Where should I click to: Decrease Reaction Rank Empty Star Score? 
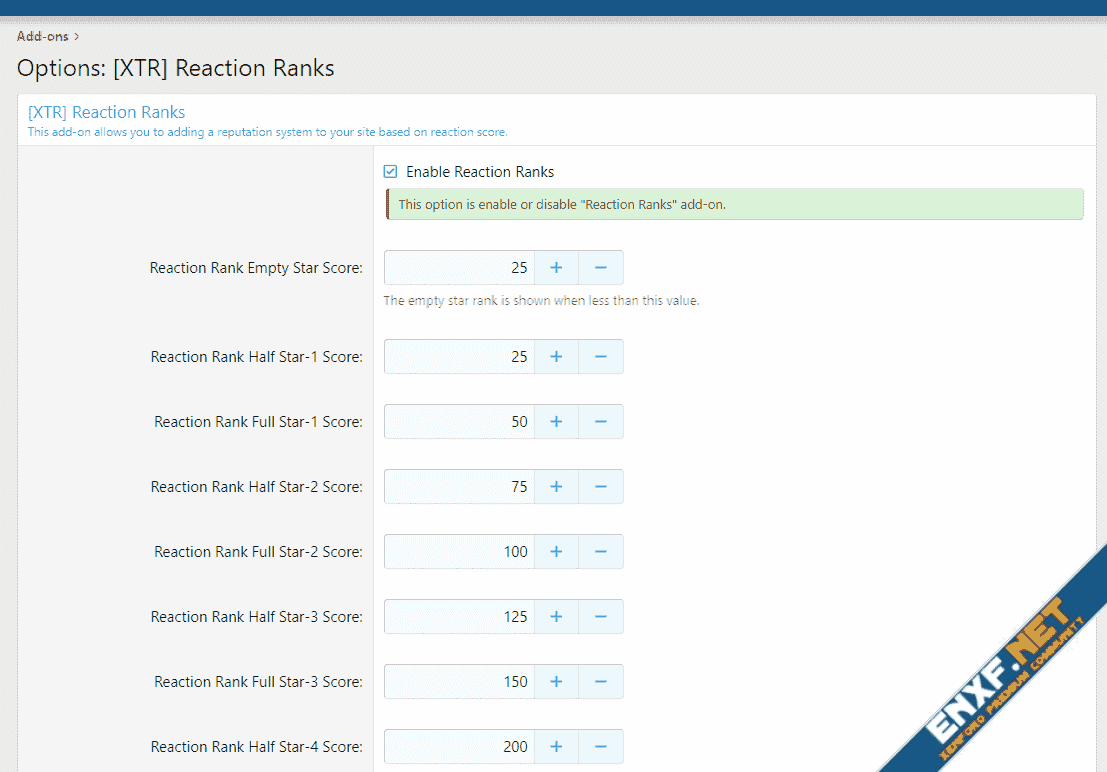click(x=600, y=268)
